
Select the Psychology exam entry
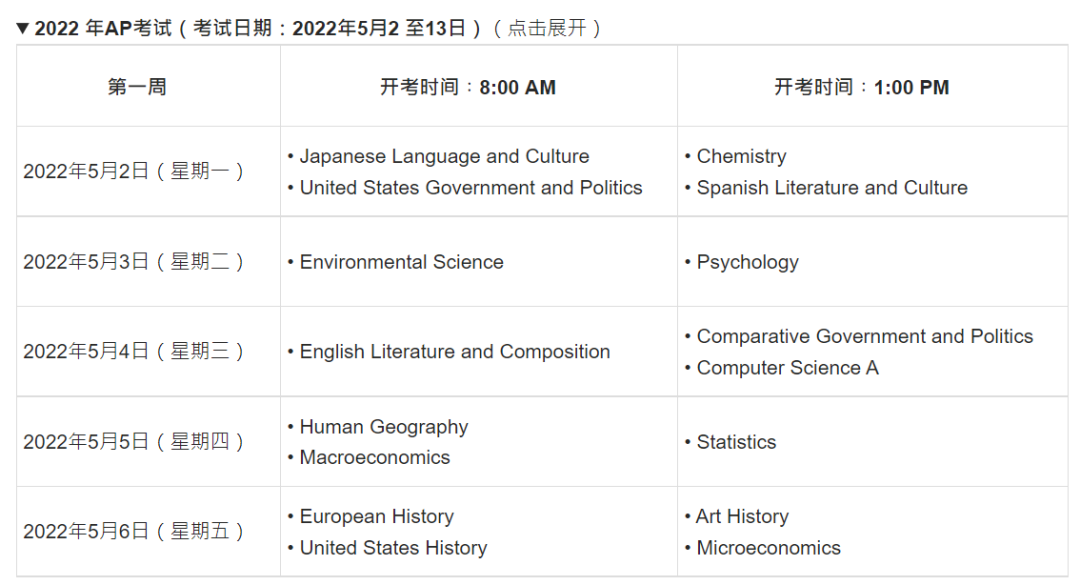pyautogui.click(x=747, y=262)
